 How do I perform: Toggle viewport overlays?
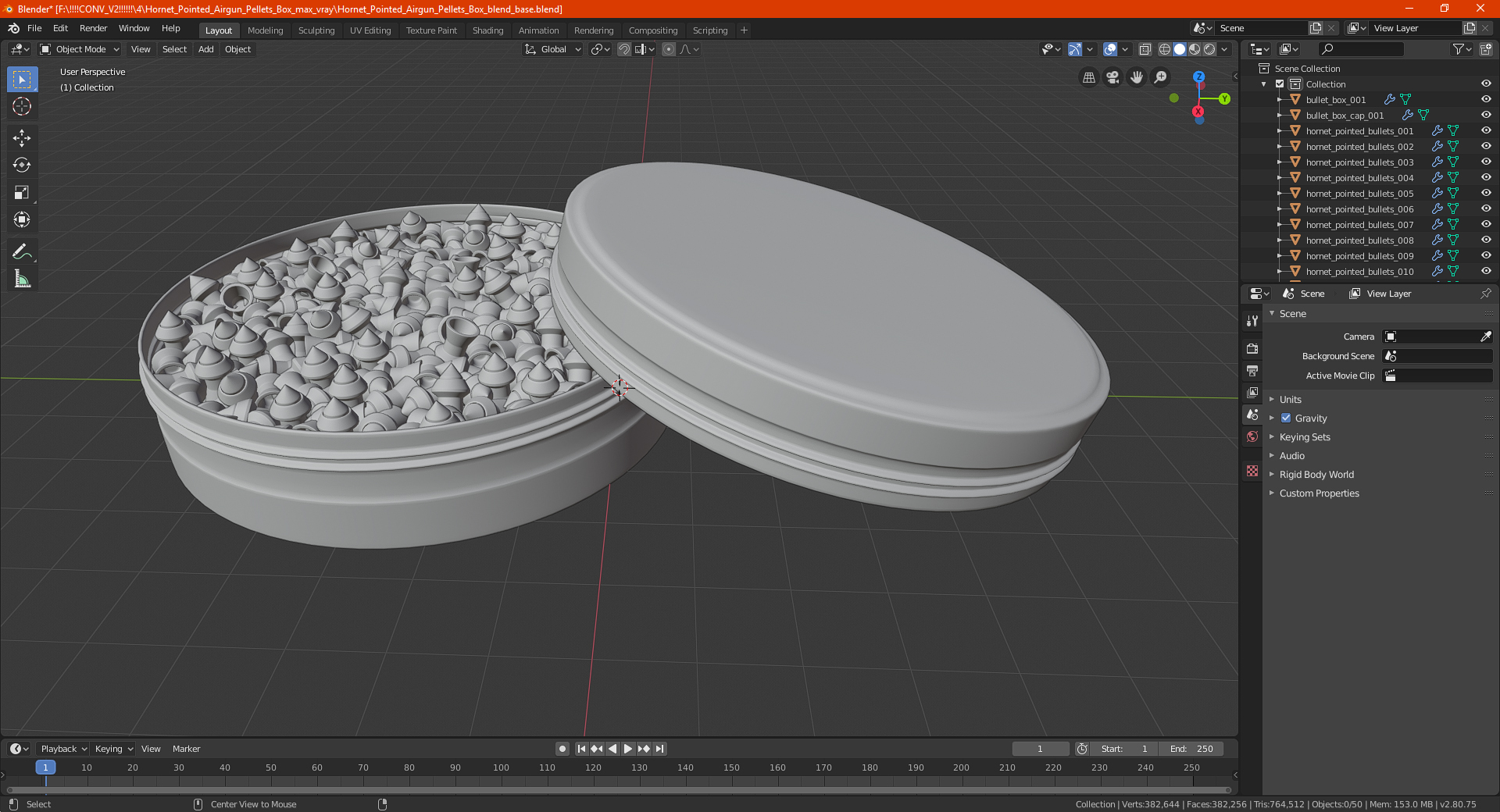tap(1110, 49)
